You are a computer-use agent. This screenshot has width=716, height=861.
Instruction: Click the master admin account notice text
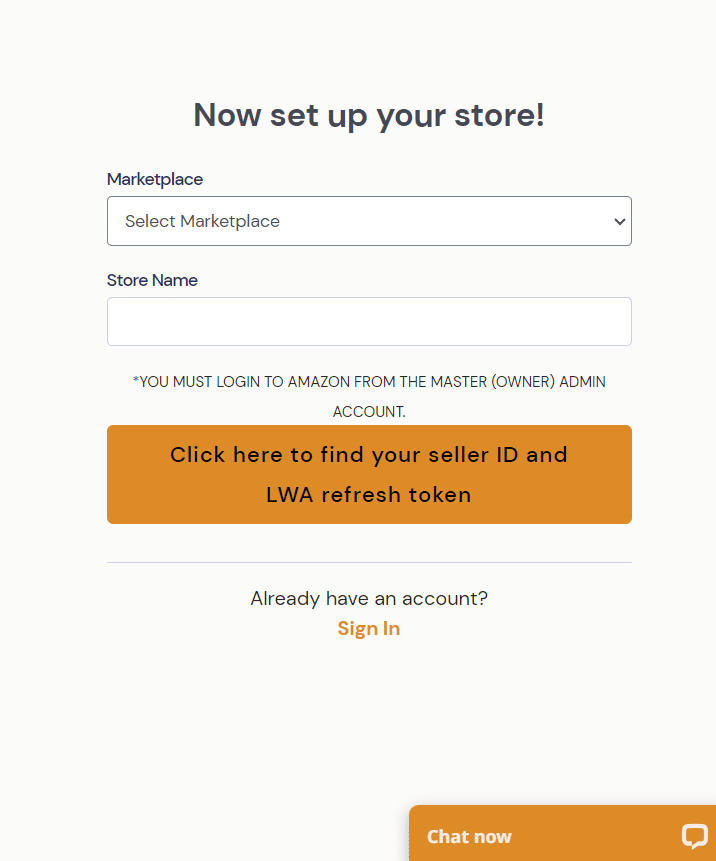click(x=369, y=396)
